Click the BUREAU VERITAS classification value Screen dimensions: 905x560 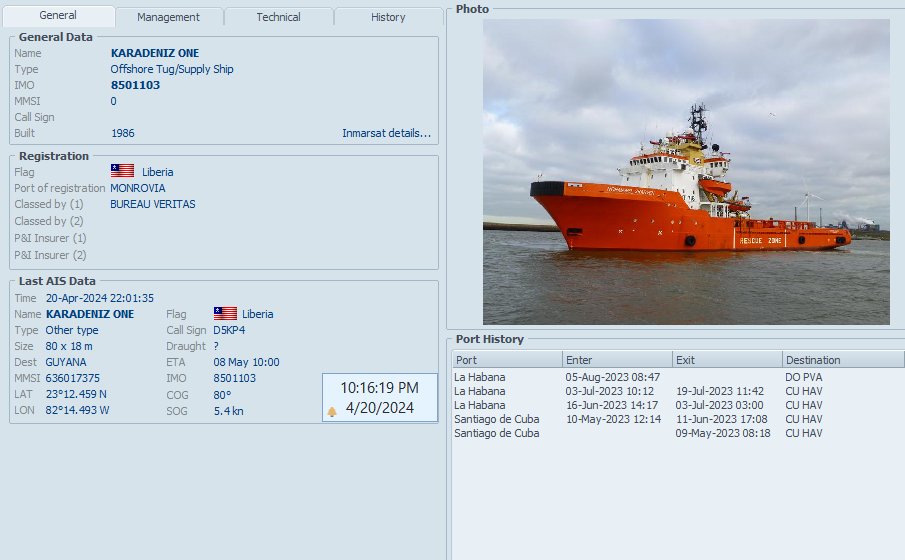(152, 204)
